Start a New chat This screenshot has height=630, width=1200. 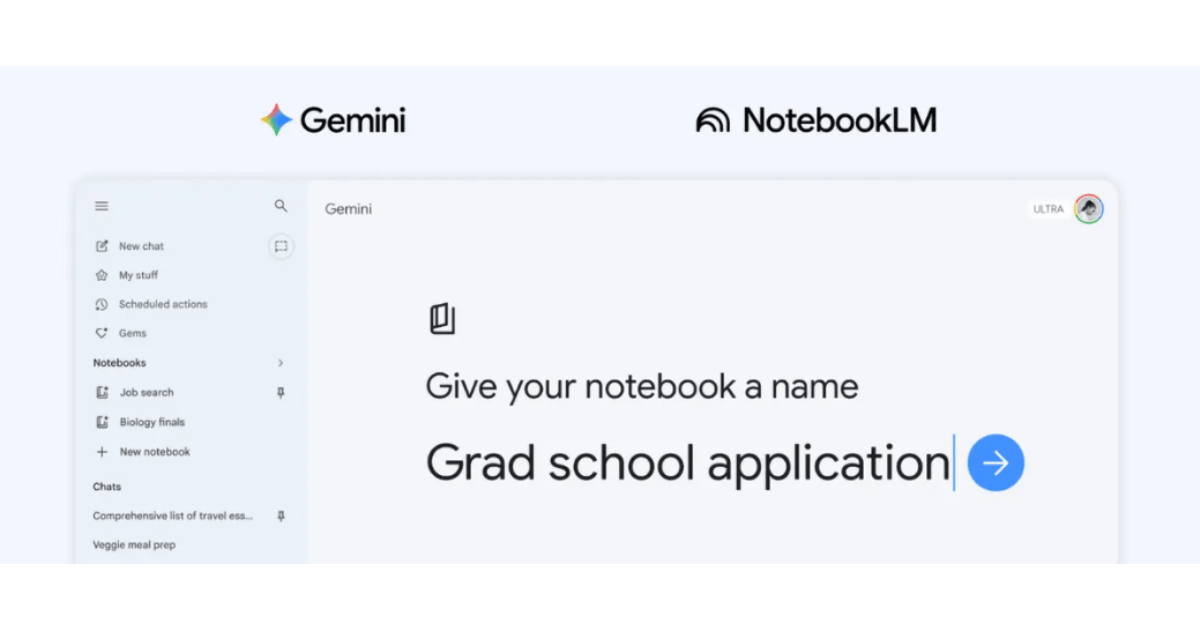coord(141,246)
